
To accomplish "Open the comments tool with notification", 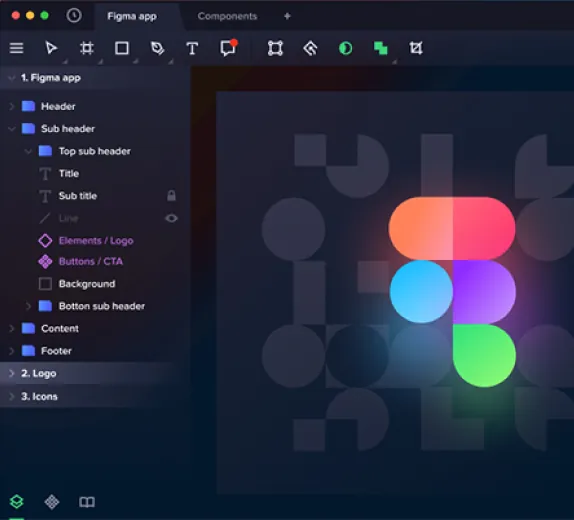I will (229, 48).
